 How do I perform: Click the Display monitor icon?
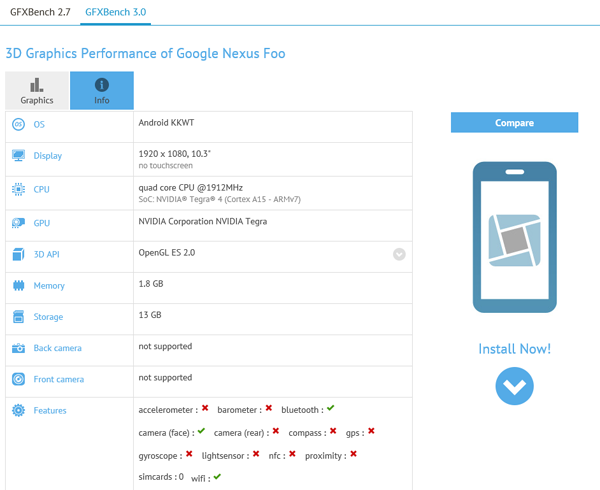tap(18, 155)
